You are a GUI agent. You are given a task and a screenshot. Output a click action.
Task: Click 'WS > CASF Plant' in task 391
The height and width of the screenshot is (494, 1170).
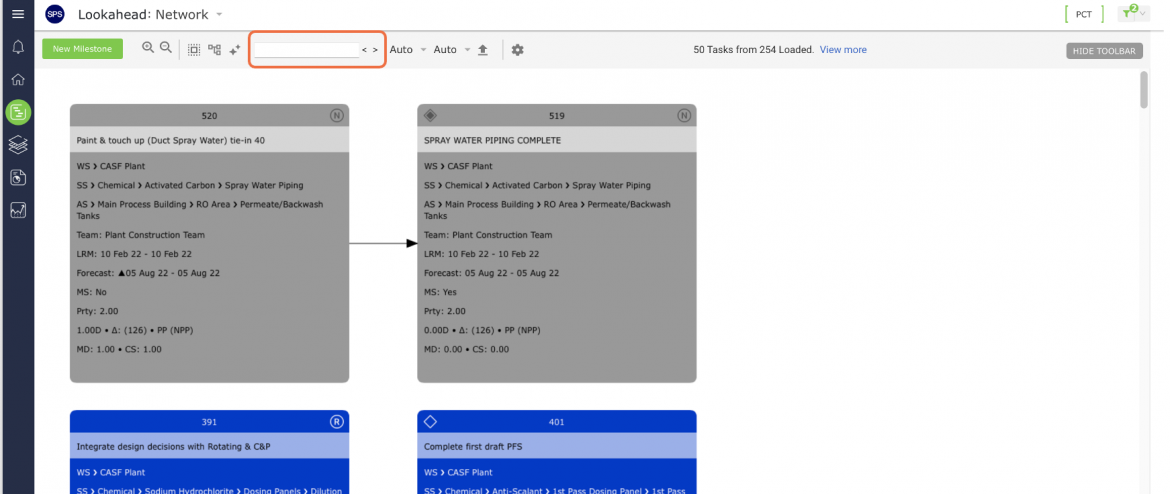[111, 472]
